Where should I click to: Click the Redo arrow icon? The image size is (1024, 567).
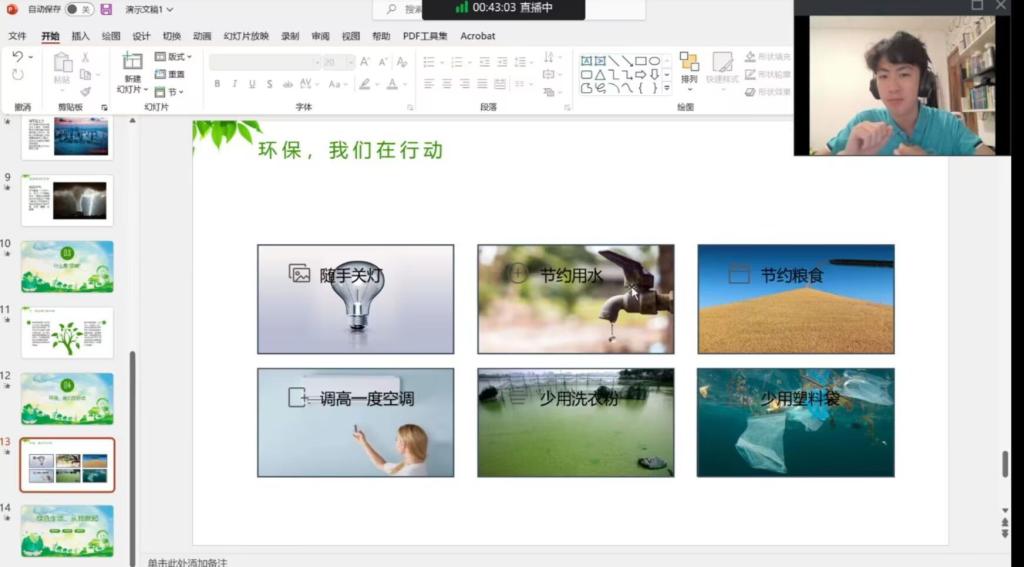point(18,74)
